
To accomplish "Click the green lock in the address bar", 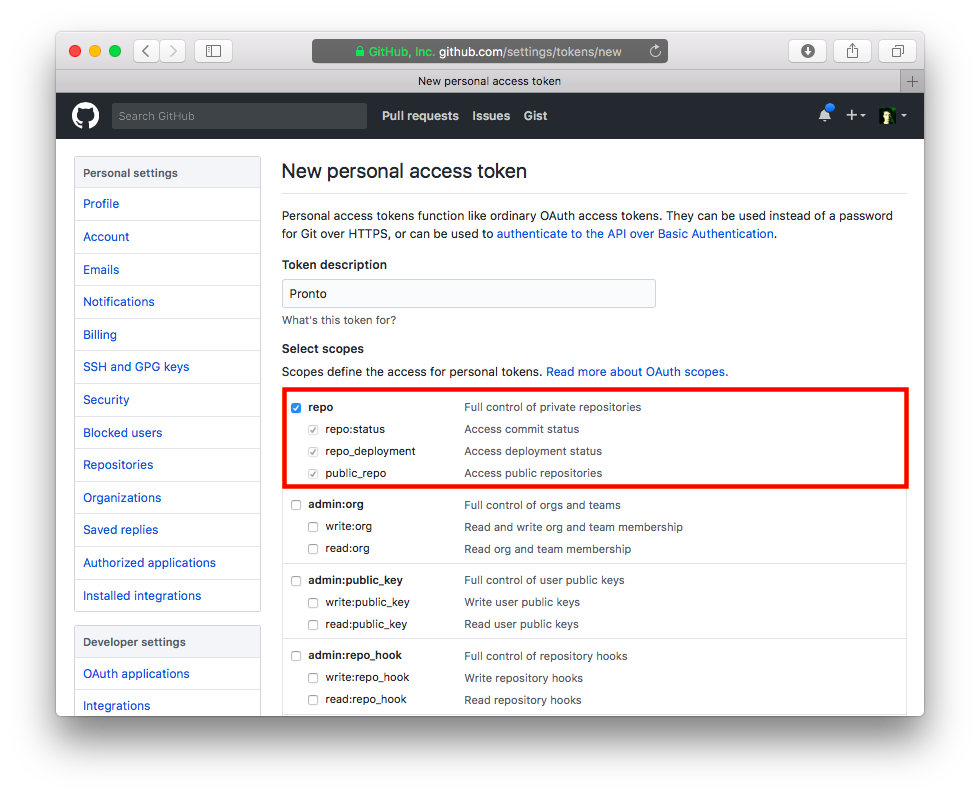I will (360, 51).
